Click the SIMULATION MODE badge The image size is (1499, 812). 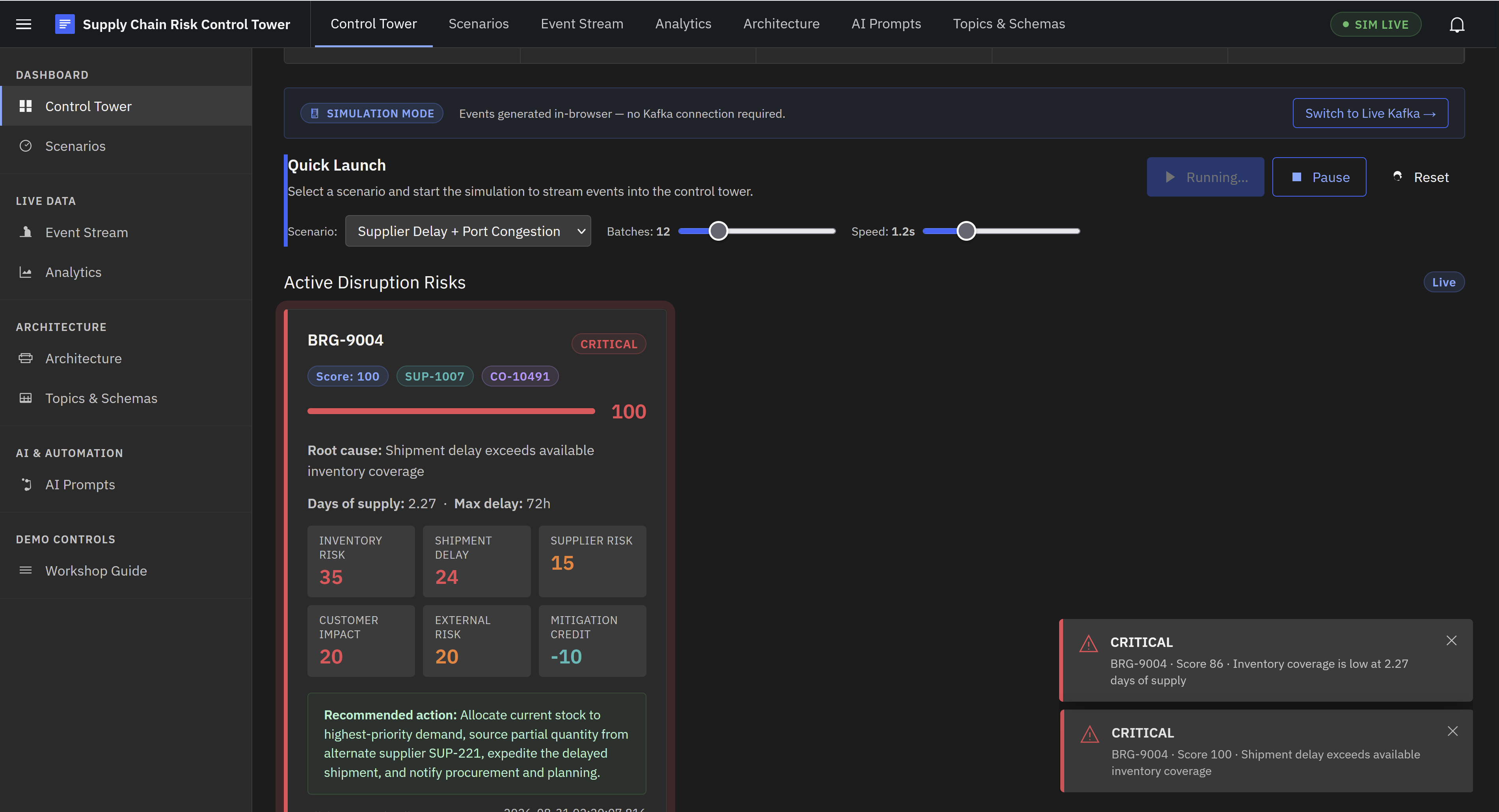click(x=372, y=113)
